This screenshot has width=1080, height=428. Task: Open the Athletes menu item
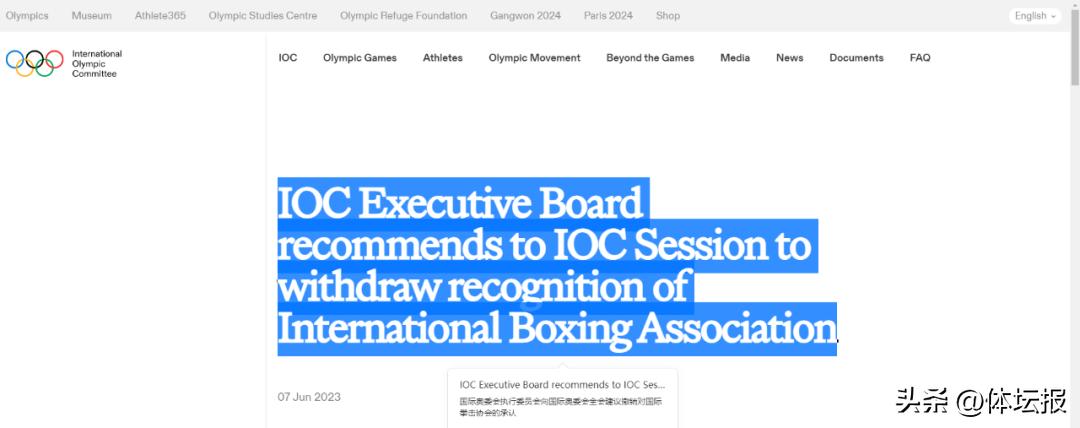pyautogui.click(x=442, y=58)
